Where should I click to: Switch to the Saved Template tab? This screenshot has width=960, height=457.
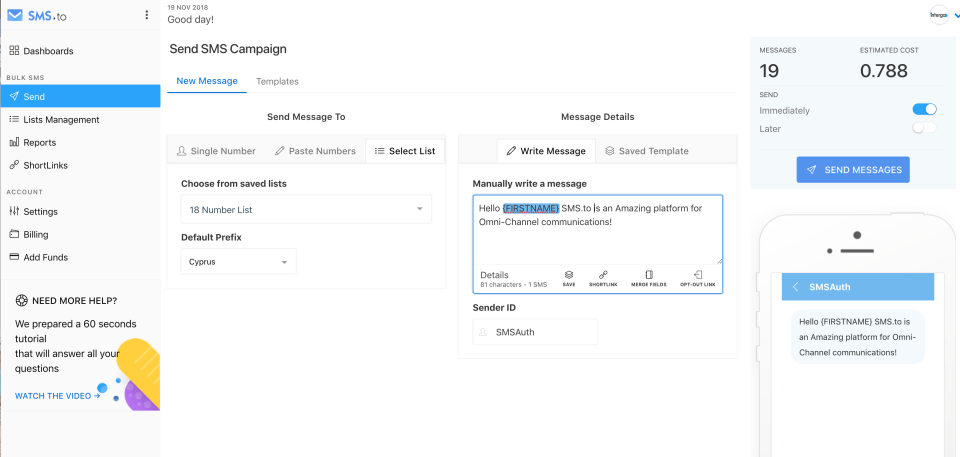(x=646, y=151)
